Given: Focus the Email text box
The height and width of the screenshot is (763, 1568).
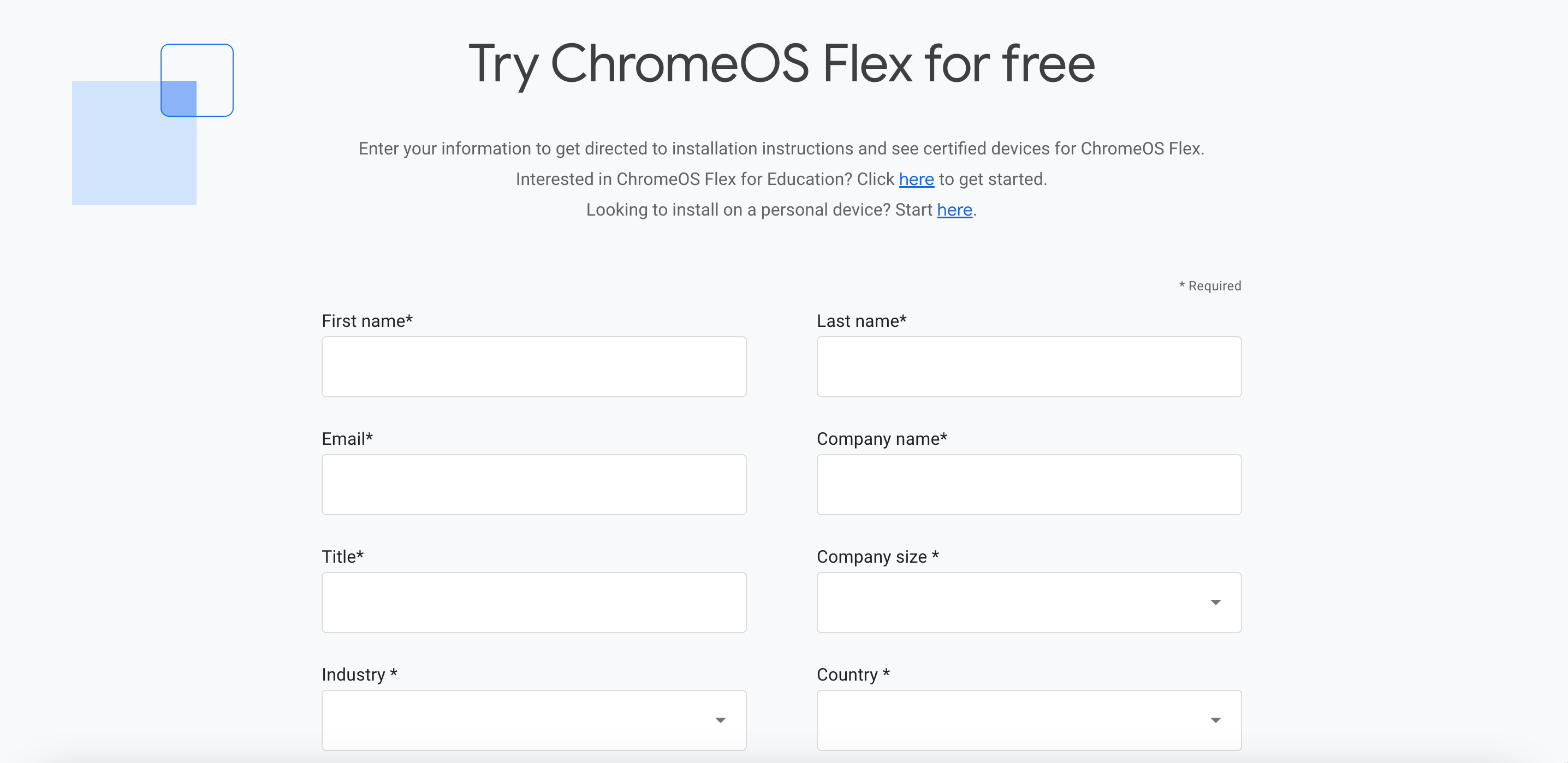Looking at the screenshot, I should (534, 484).
